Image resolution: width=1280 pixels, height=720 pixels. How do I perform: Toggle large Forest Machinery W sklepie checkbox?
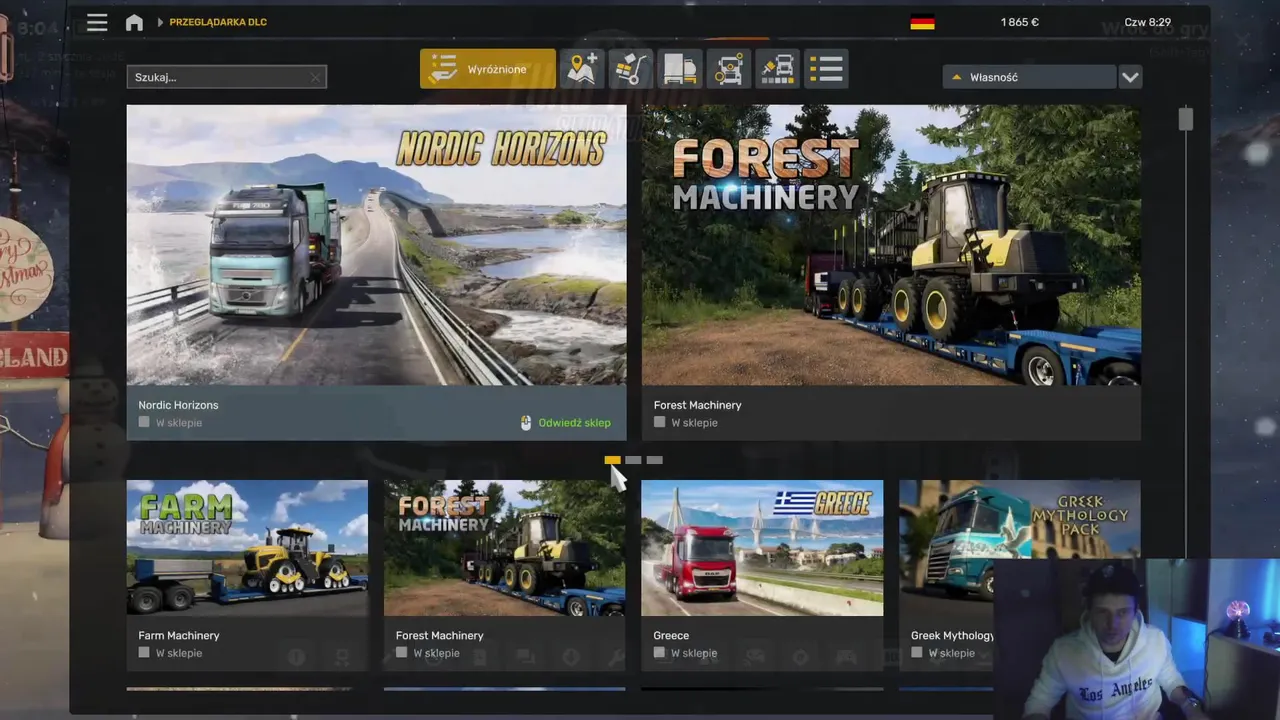click(x=659, y=422)
